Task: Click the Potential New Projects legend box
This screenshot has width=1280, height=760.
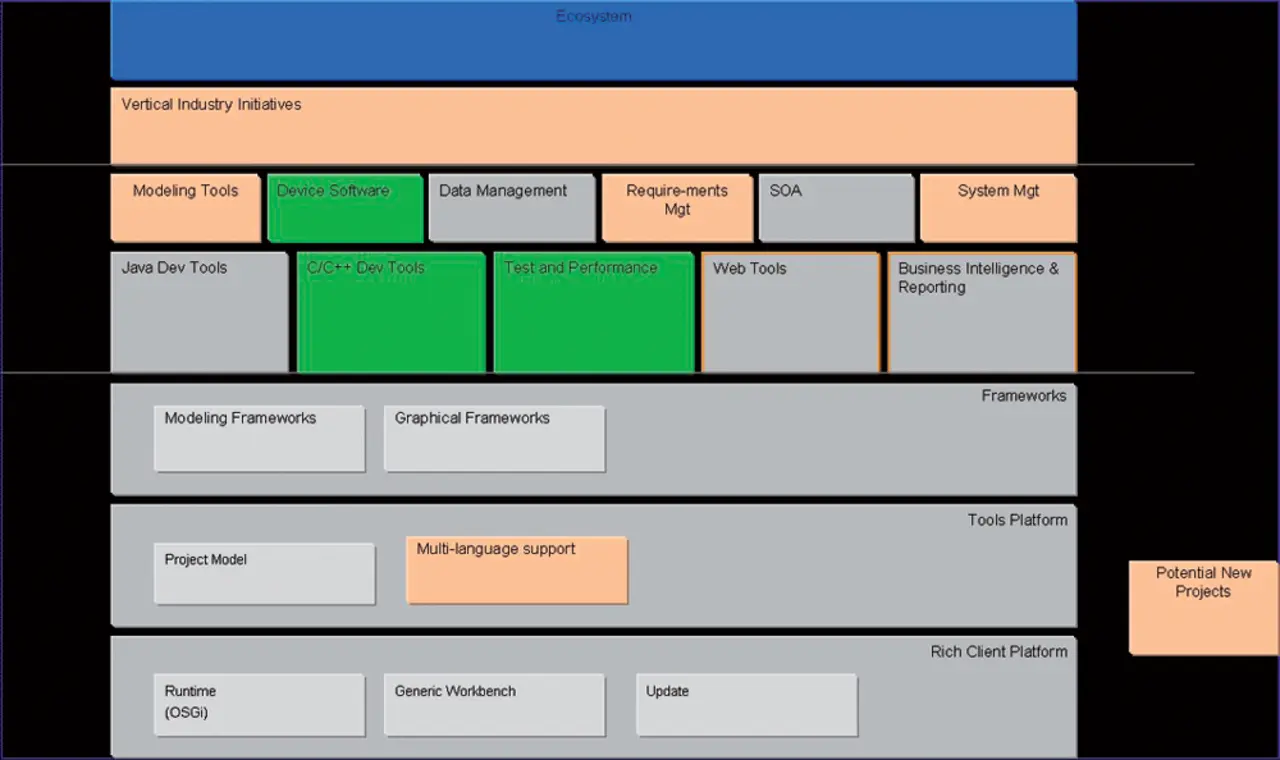Action: click(x=1203, y=607)
